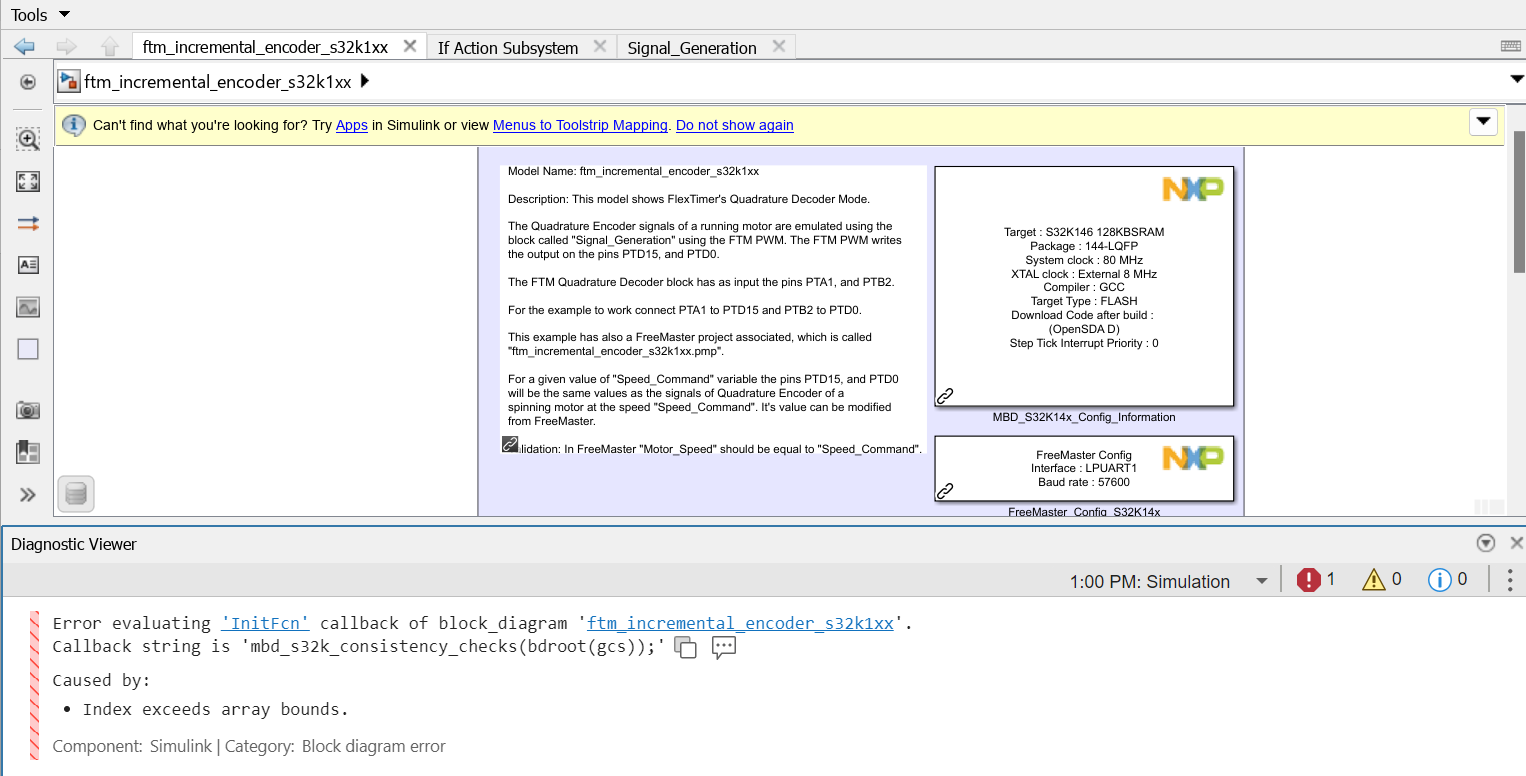Click the Fit-to-view palette icon
1526x776 pixels.
point(28,181)
